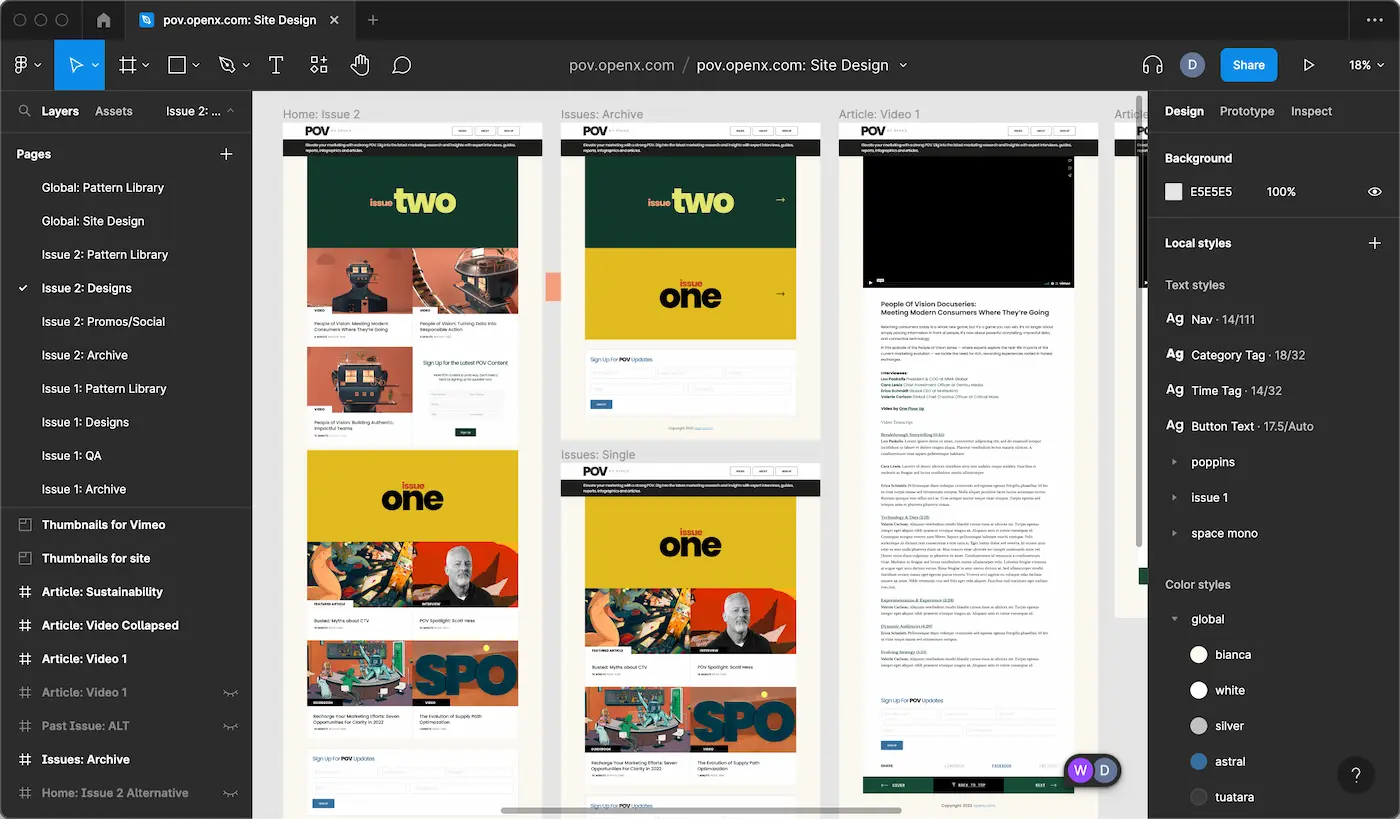The height and width of the screenshot is (819, 1400).
Task: Click the W collaborator avatar on canvas
Action: [x=1080, y=770]
